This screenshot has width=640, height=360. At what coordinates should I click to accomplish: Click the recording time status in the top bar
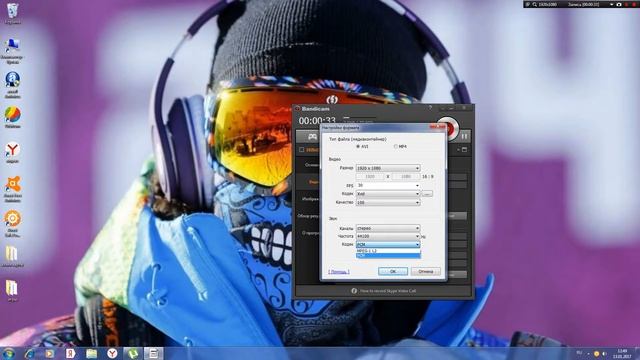585,4
